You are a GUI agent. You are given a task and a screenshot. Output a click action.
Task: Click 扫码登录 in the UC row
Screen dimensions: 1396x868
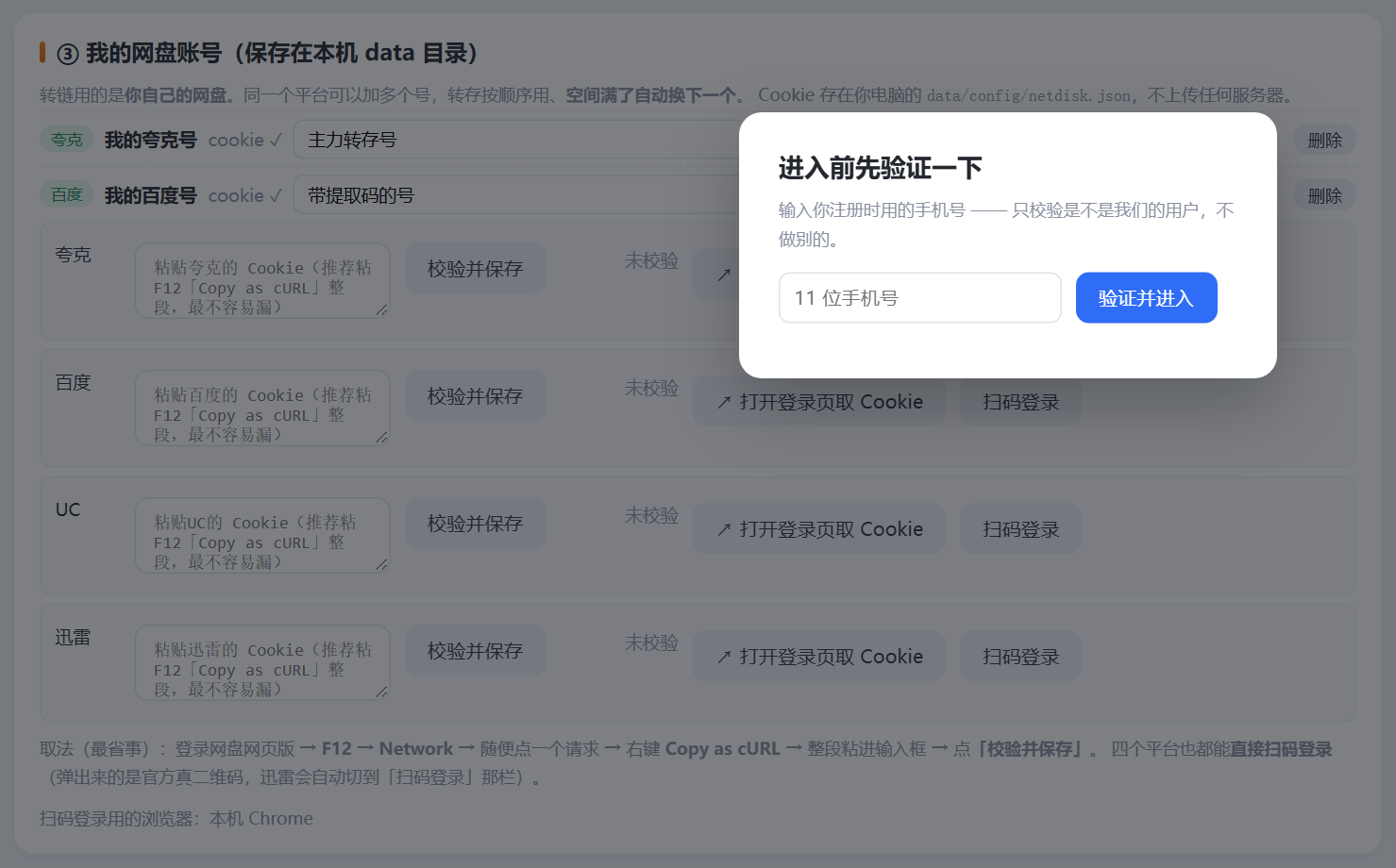pyautogui.click(x=1020, y=529)
